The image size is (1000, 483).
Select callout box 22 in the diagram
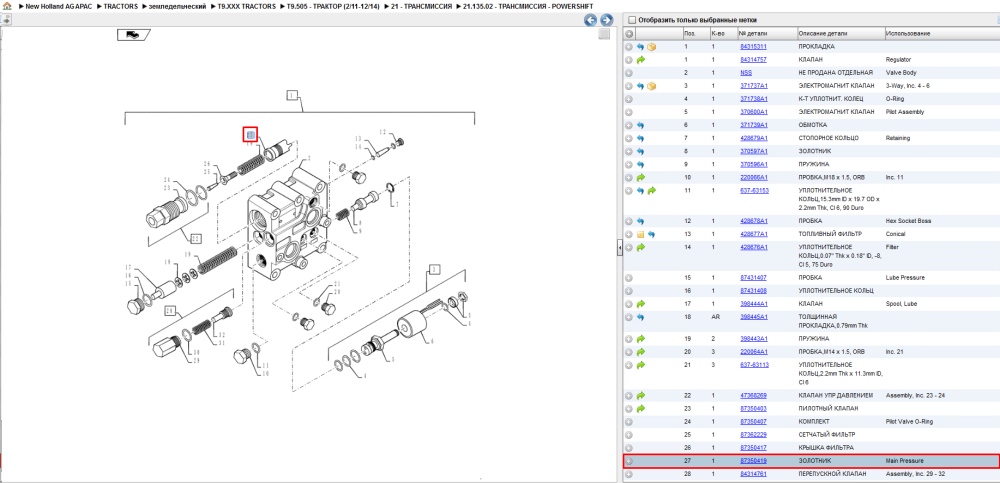pos(196,239)
